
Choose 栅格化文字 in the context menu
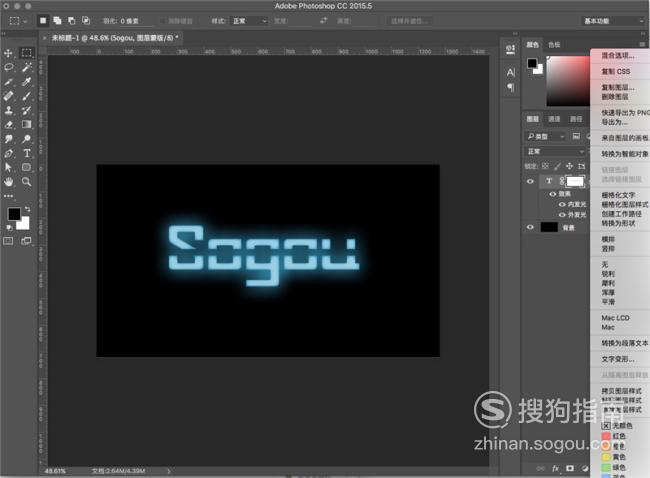click(618, 195)
